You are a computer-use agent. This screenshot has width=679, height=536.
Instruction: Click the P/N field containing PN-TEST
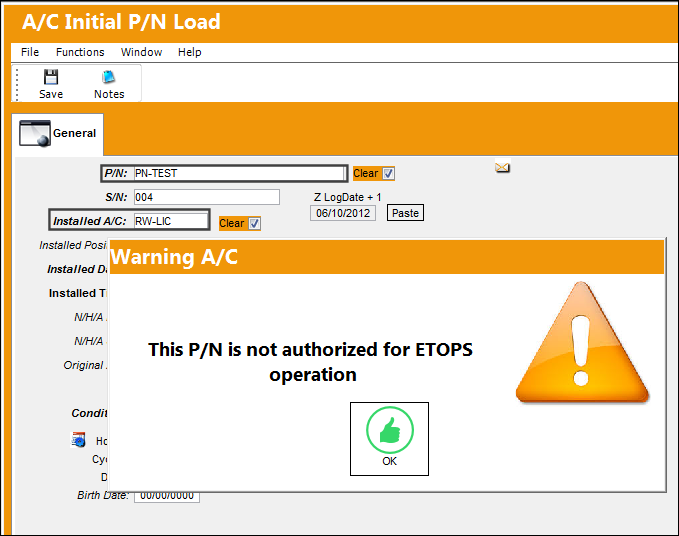pos(239,174)
